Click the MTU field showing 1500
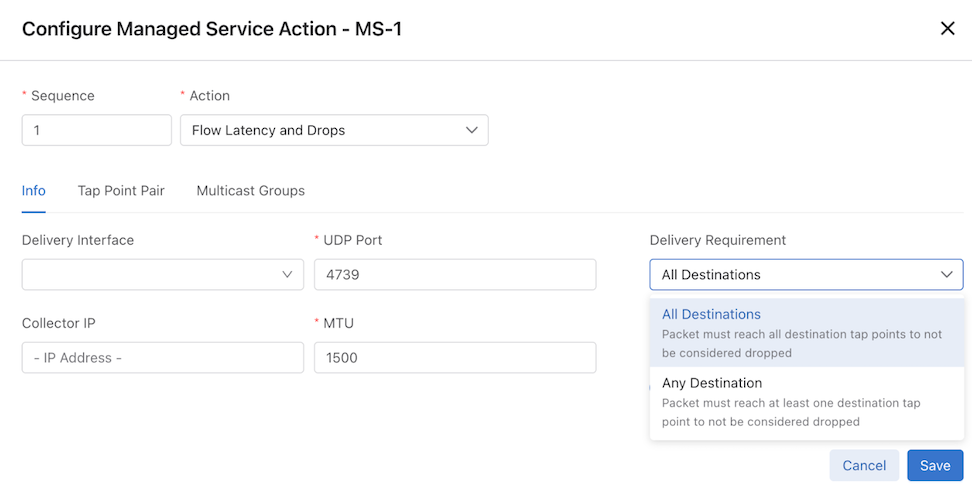The width and height of the screenshot is (972, 487). (x=455, y=358)
